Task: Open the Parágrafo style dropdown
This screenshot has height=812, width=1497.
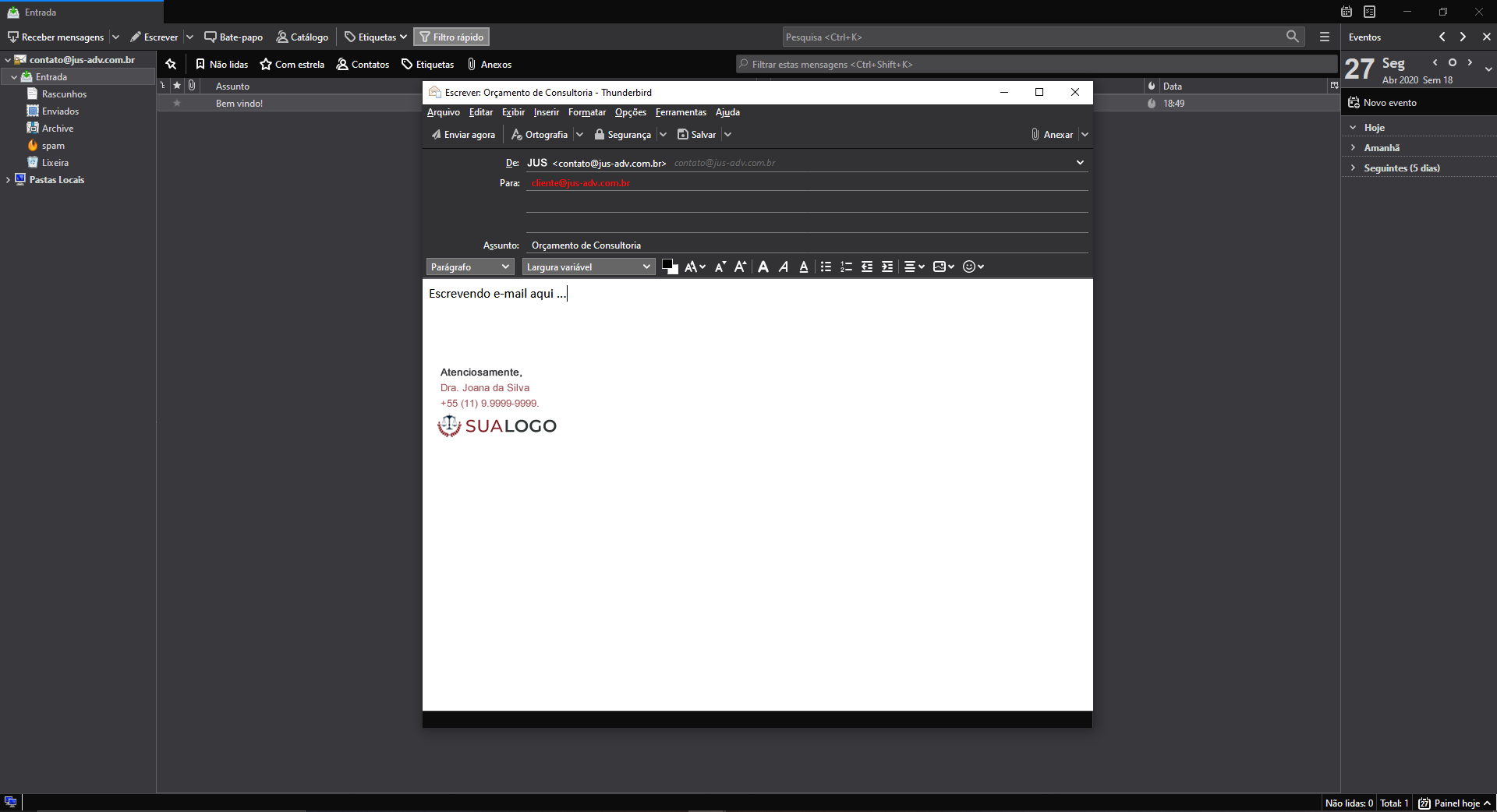Action: click(469, 267)
